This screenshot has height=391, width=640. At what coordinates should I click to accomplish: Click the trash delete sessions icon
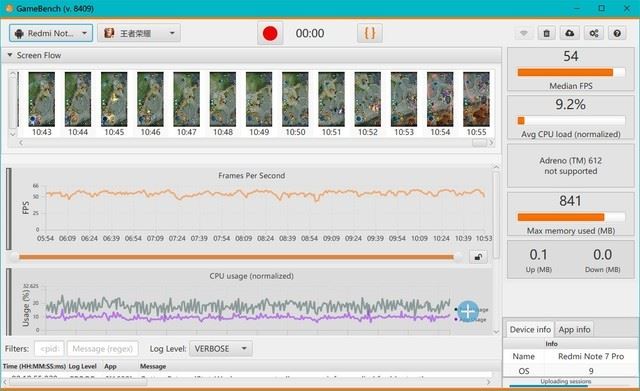[547, 33]
